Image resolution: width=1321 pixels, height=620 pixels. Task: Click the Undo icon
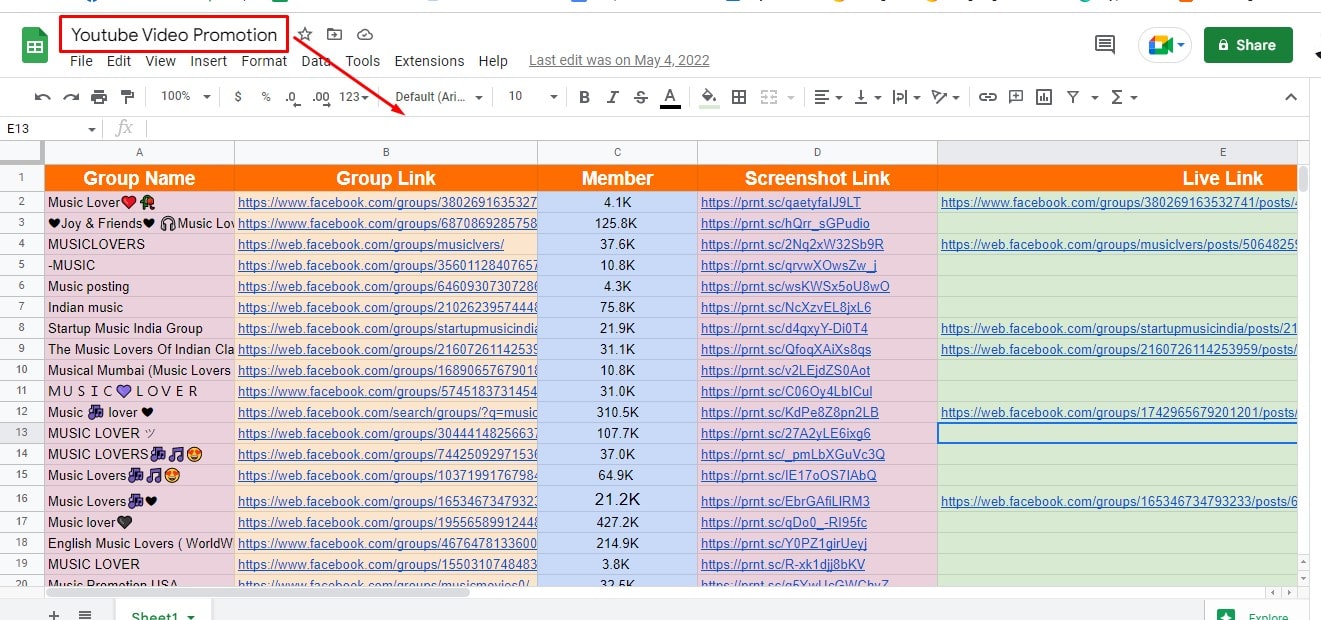(42, 97)
